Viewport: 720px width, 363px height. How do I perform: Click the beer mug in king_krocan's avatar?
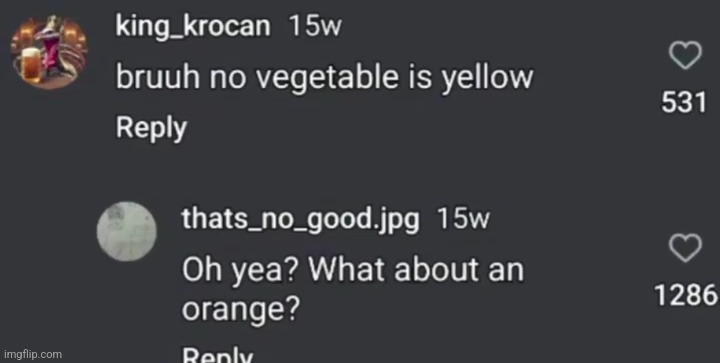(x=31, y=67)
